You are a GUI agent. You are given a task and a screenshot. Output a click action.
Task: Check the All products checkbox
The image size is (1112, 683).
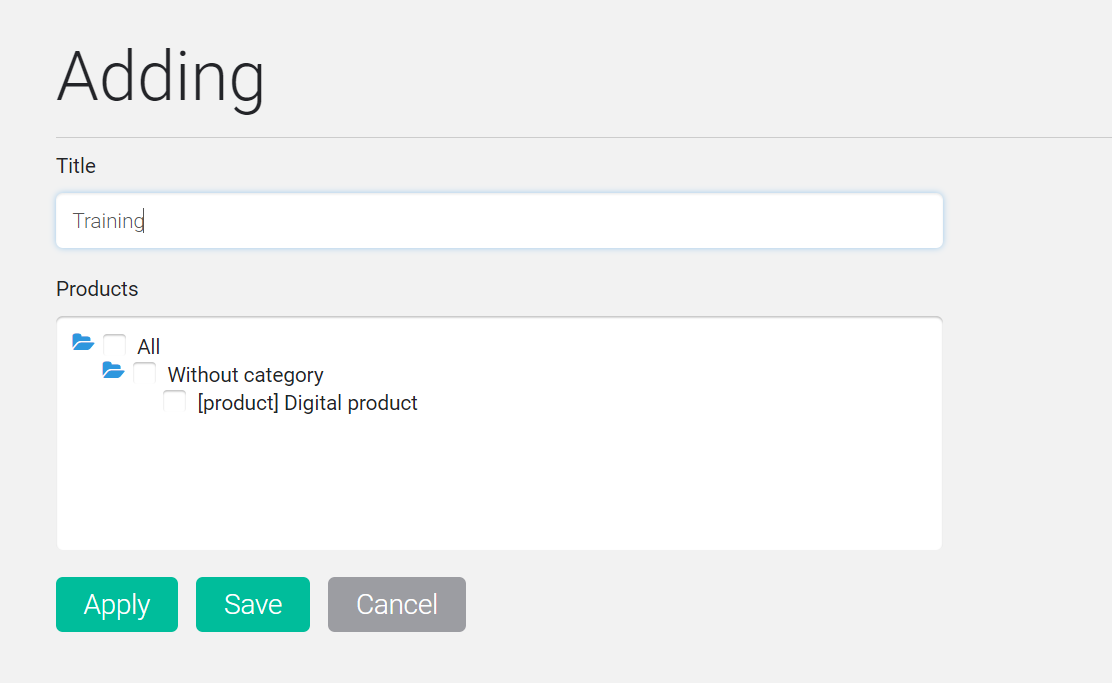[115, 345]
